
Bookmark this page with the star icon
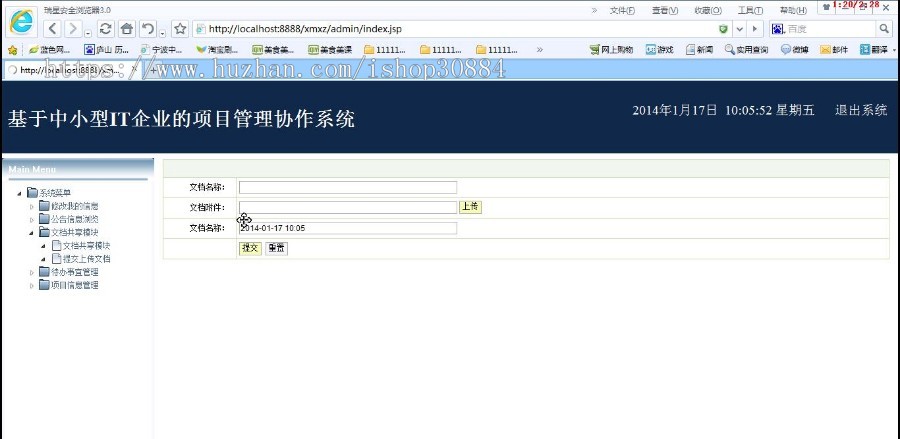180,29
